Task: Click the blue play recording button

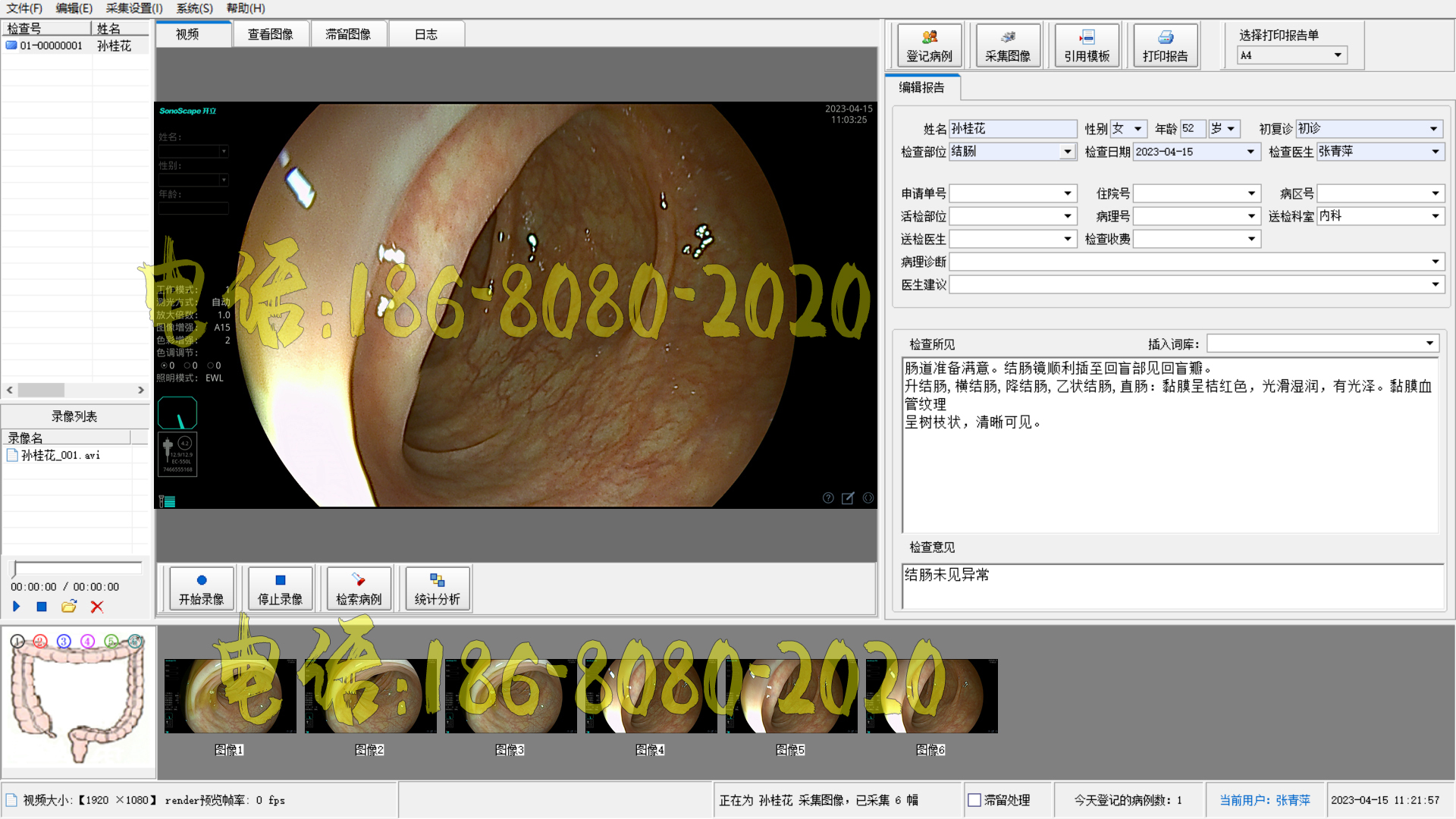Action: tap(16, 607)
